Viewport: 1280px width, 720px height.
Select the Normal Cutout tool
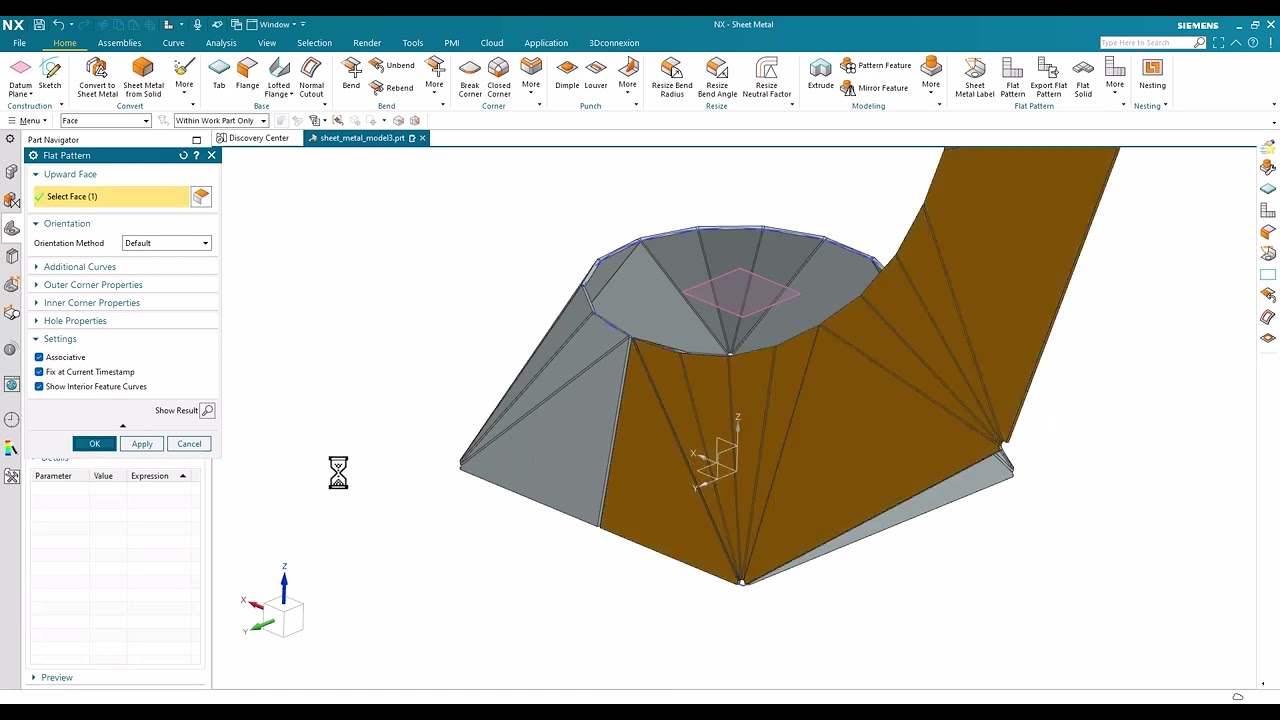click(x=312, y=77)
